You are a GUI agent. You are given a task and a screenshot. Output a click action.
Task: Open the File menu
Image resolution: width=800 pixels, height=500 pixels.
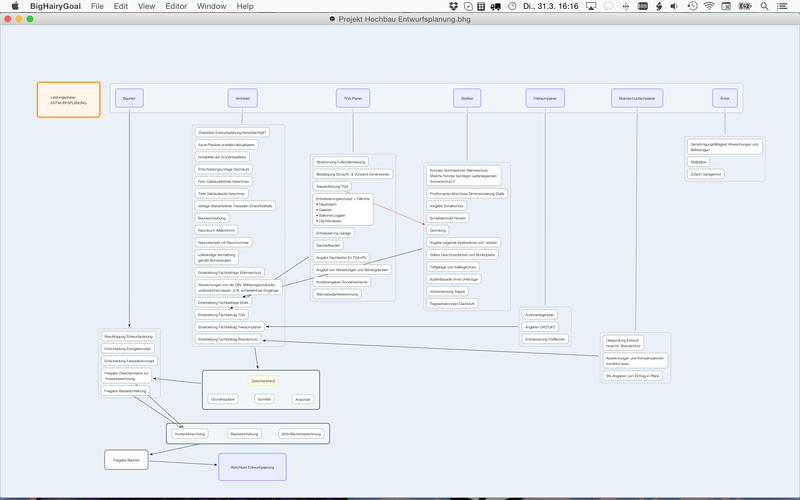point(97,6)
